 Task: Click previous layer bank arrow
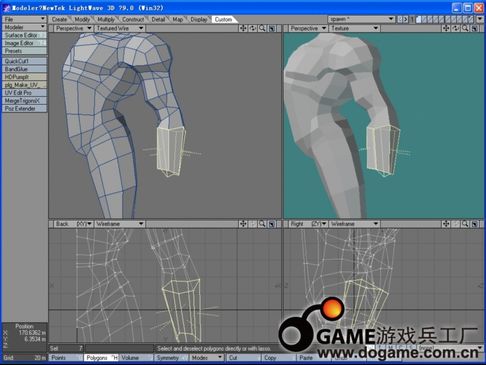point(400,19)
